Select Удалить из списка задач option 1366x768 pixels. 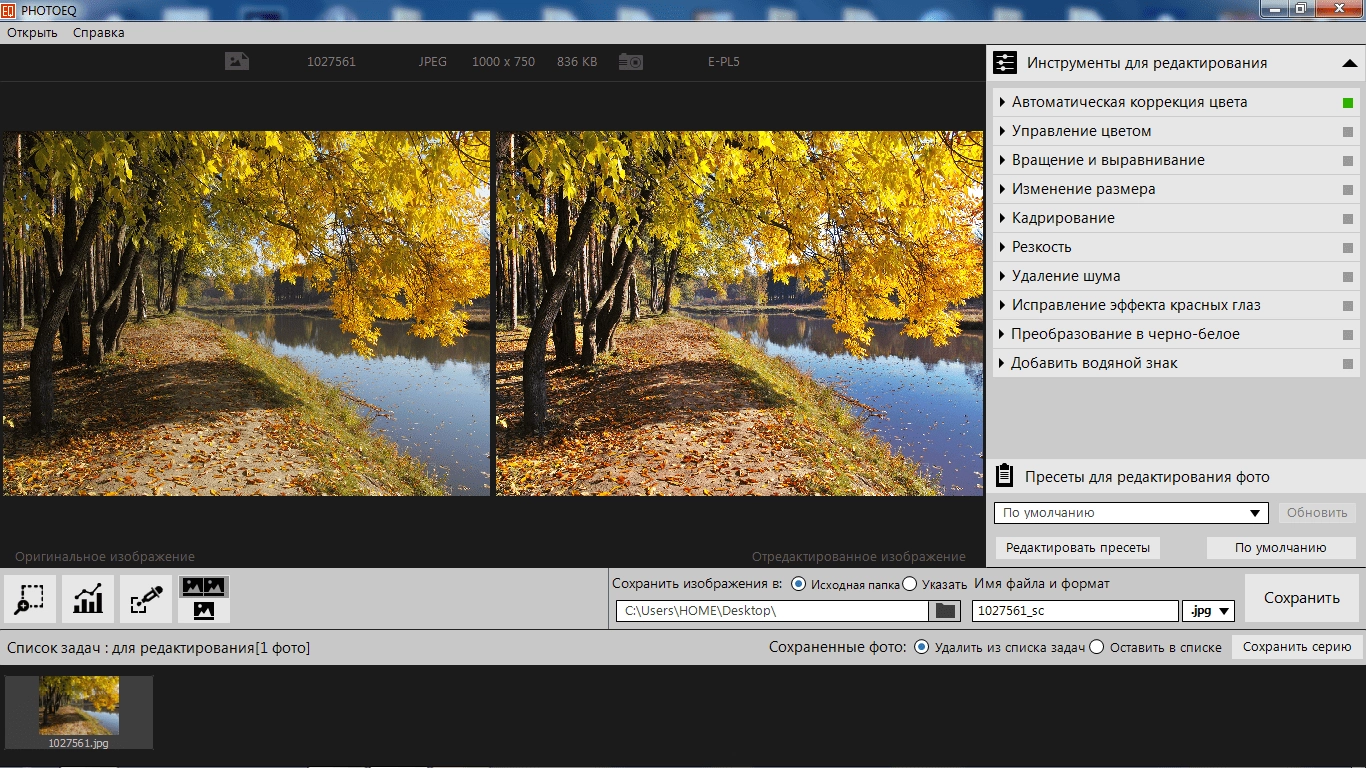(921, 647)
